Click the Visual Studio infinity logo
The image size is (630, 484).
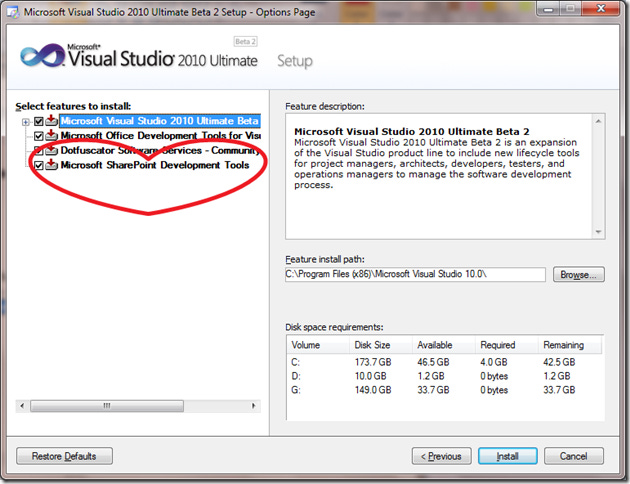pos(42,56)
